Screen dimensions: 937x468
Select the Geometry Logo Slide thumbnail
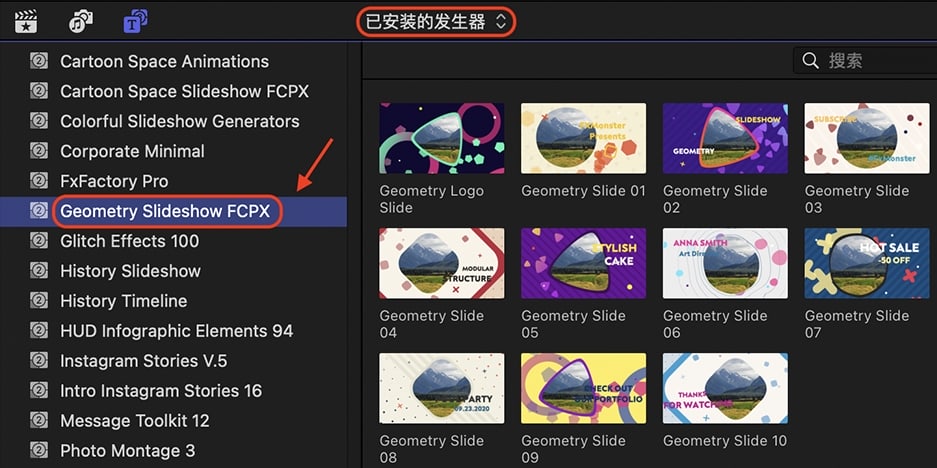point(442,138)
